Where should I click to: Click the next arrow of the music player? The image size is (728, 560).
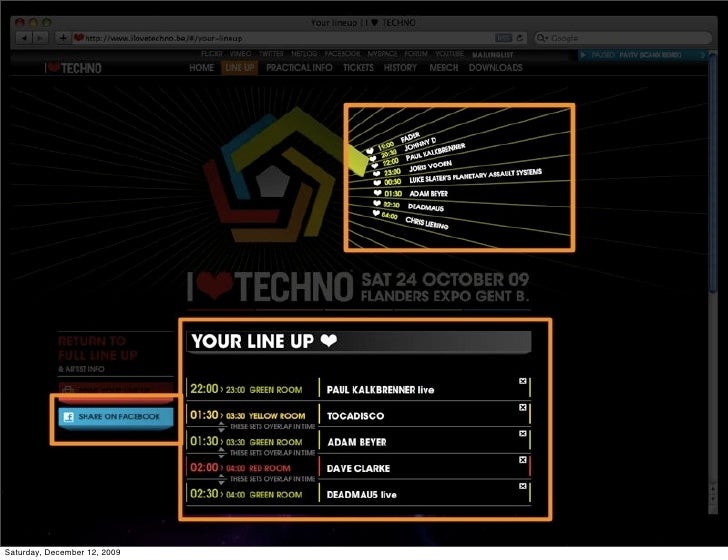coord(703,55)
